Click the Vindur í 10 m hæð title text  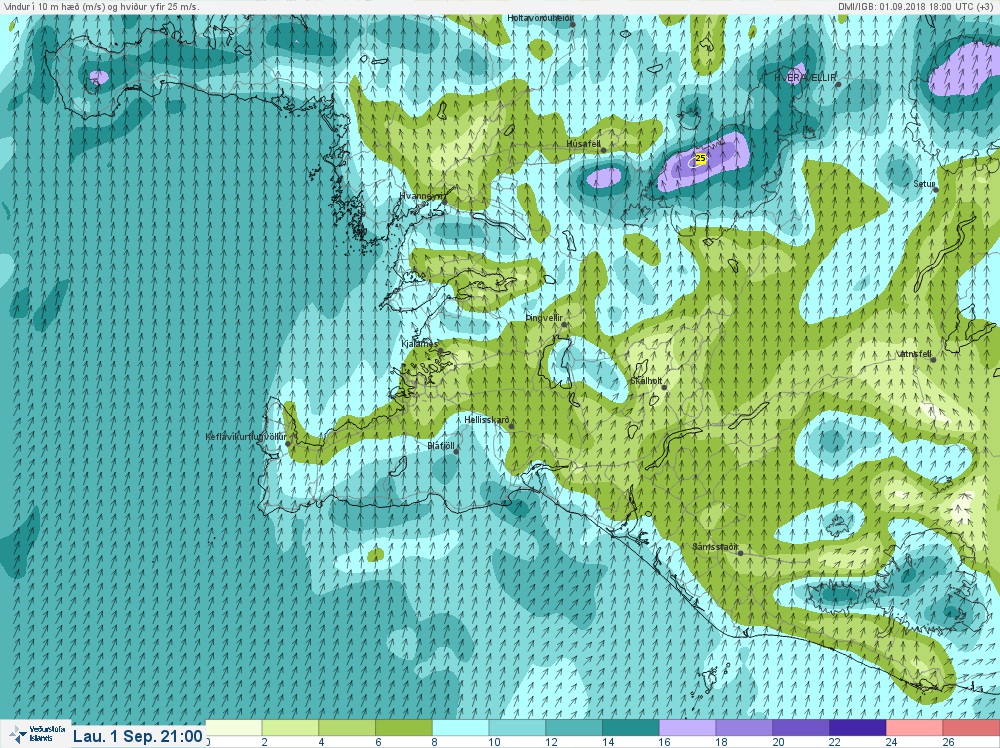pos(101,6)
